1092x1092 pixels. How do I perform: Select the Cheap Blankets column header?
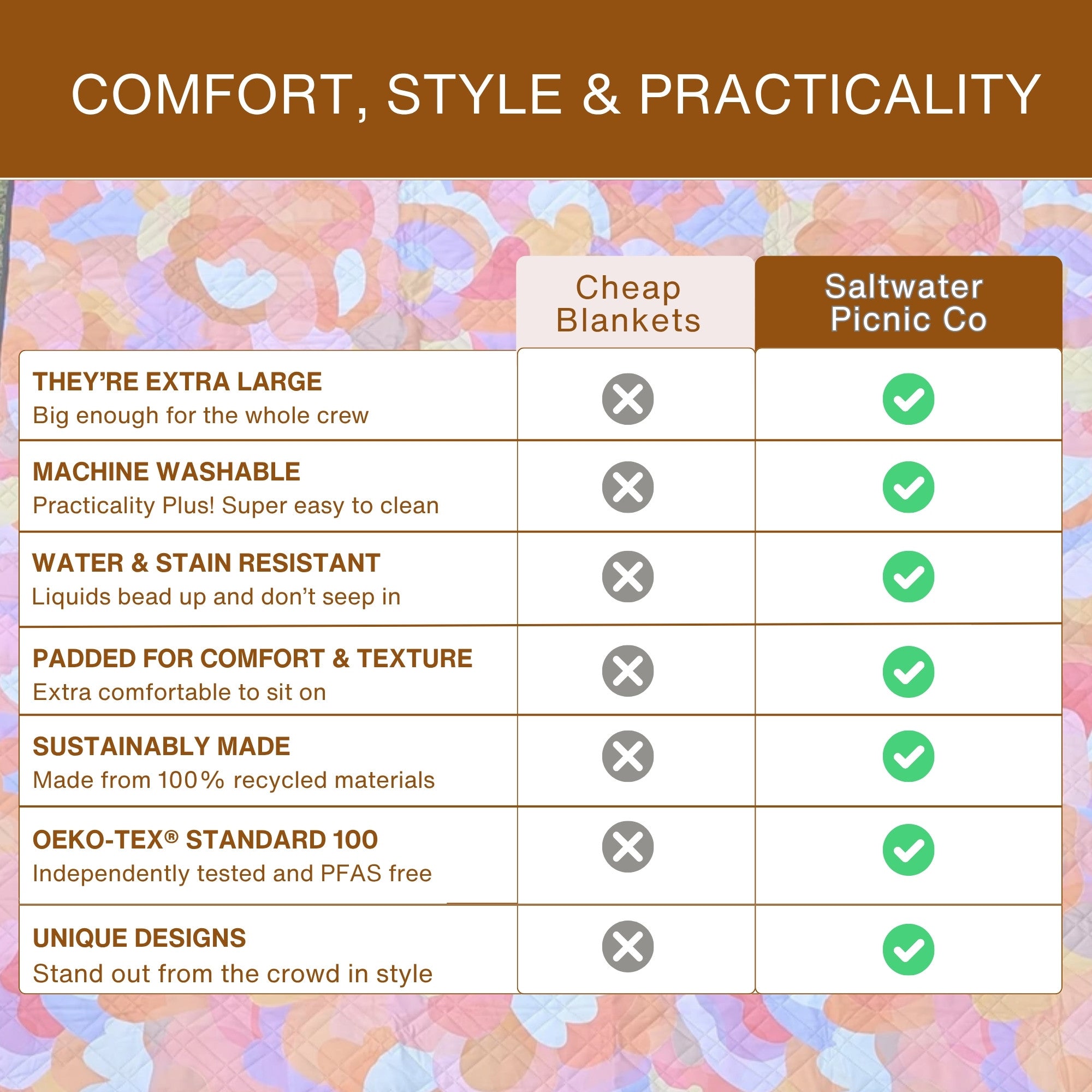click(x=636, y=302)
